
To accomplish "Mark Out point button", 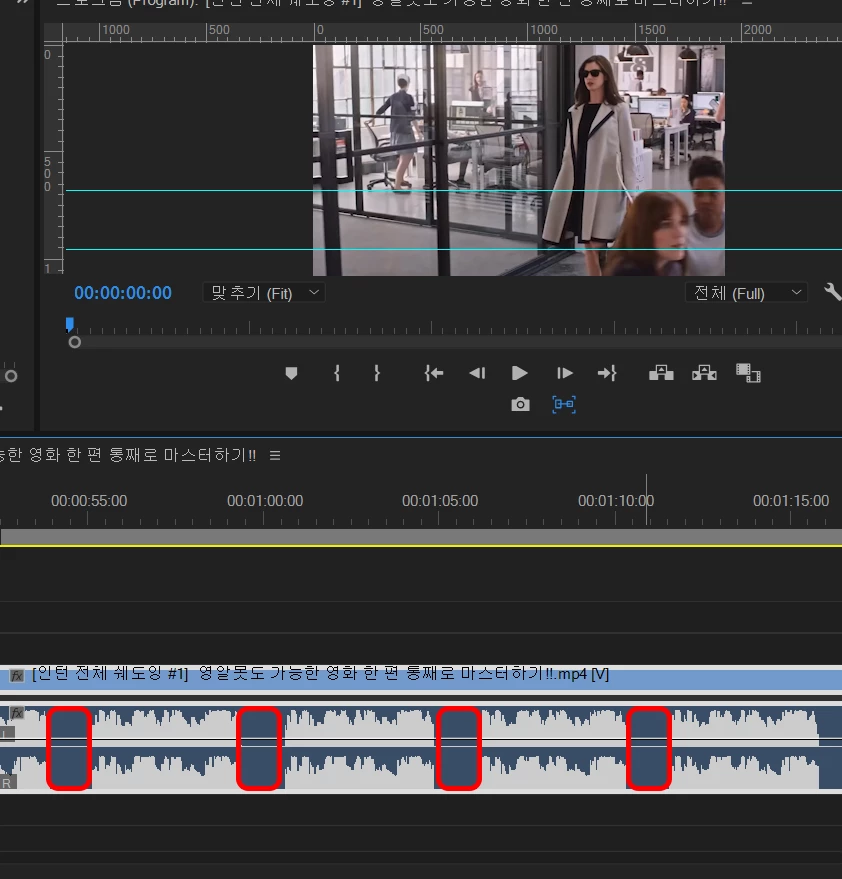I will pos(377,373).
